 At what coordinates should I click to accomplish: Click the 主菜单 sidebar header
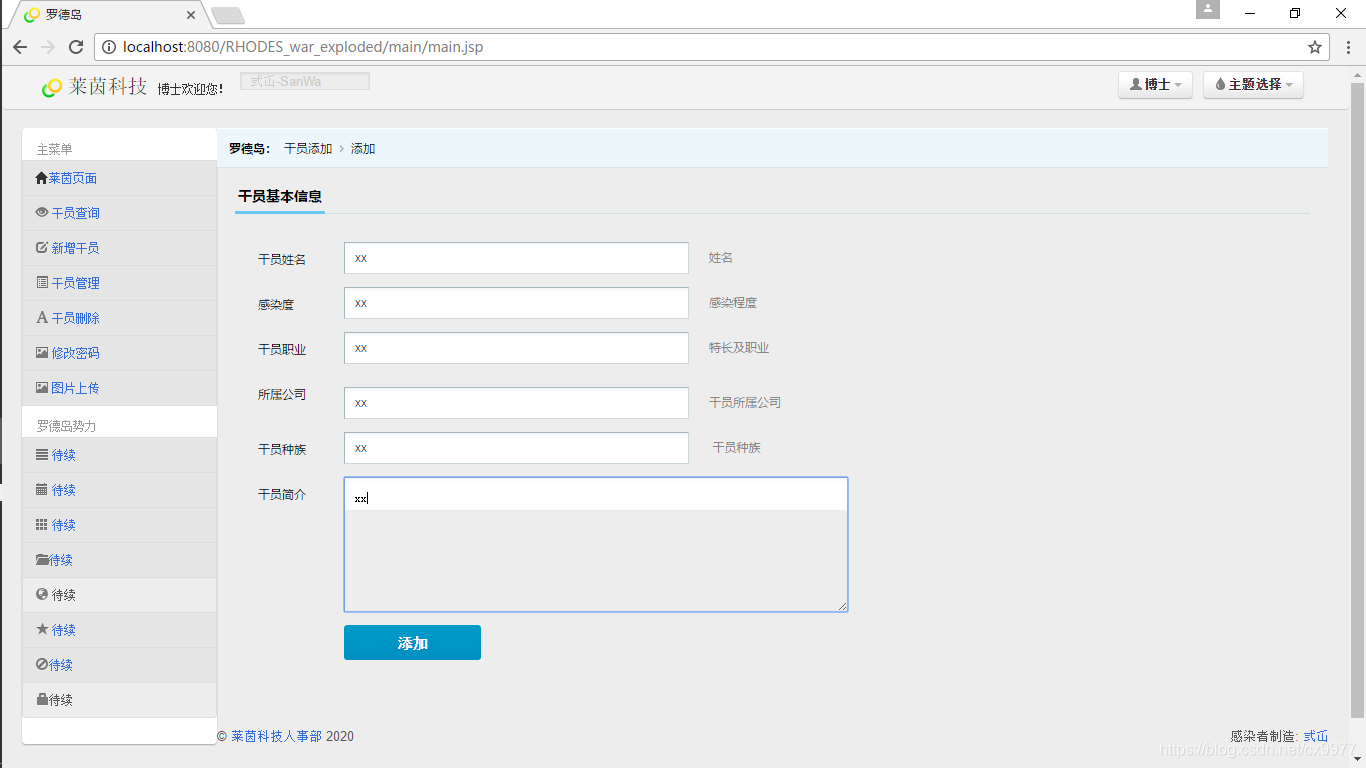(x=55, y=149)
